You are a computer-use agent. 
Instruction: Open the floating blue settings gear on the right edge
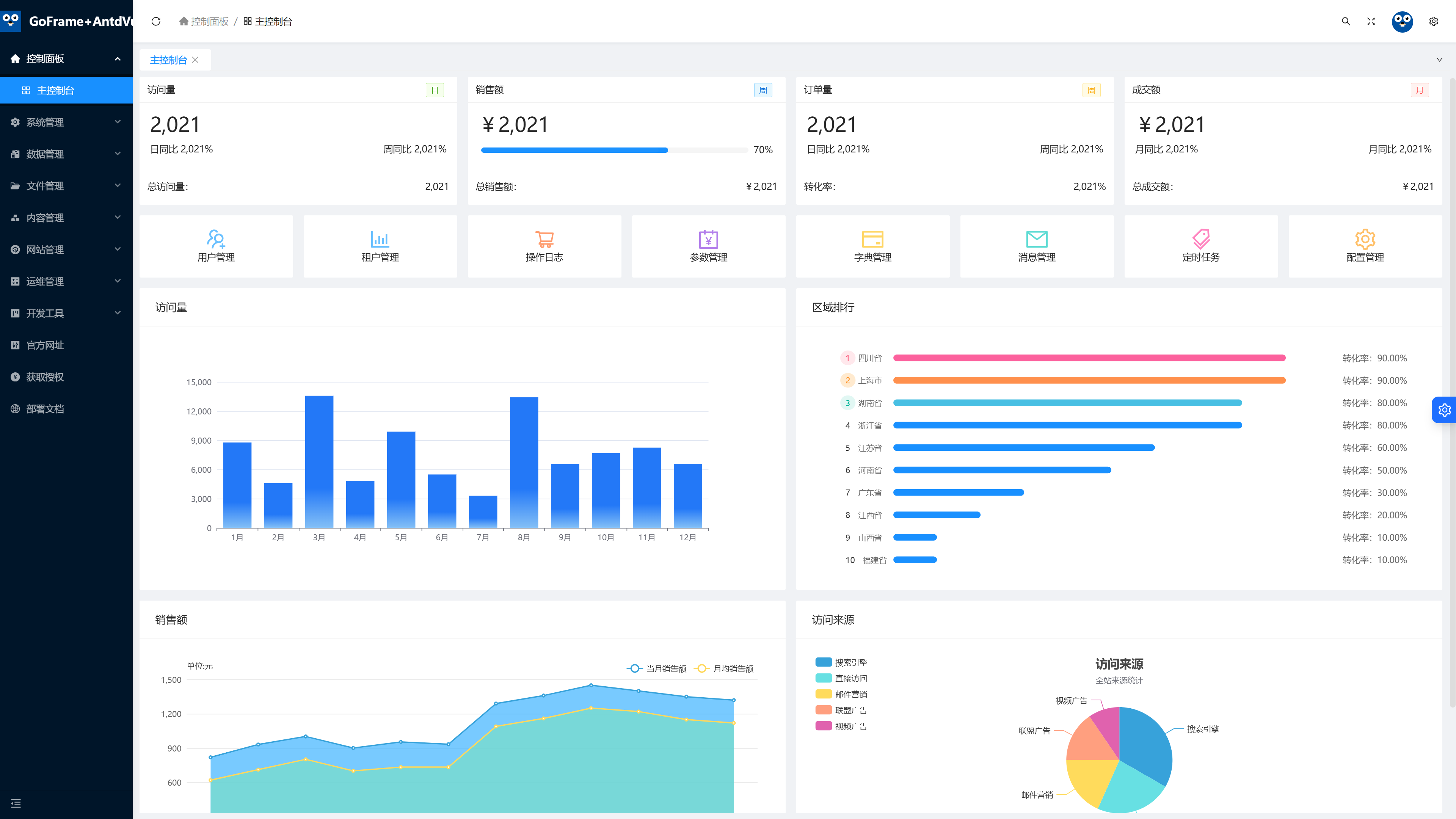pyautogui.click(x=1444, y=410)
